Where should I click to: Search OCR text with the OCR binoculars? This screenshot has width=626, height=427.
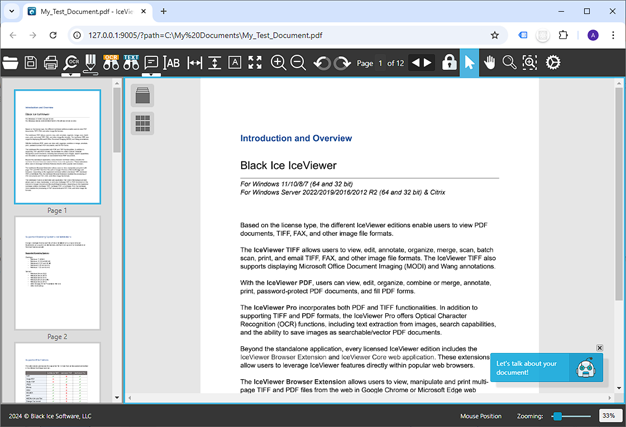(x=111, y=63)
